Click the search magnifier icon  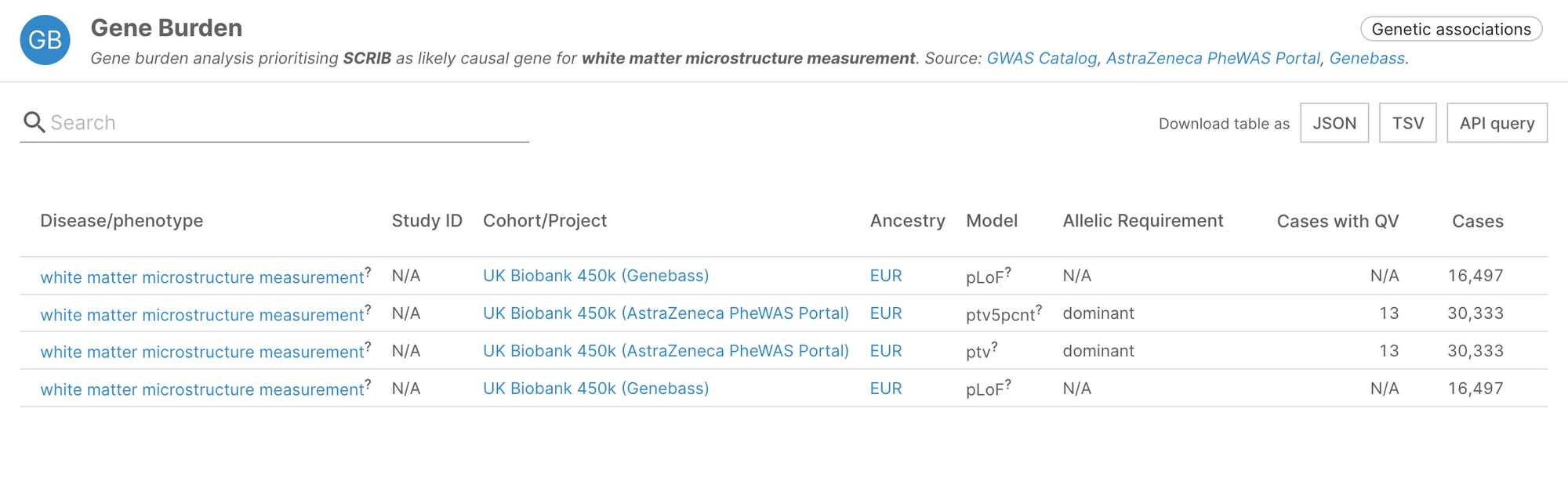click(x=34, y=122)
